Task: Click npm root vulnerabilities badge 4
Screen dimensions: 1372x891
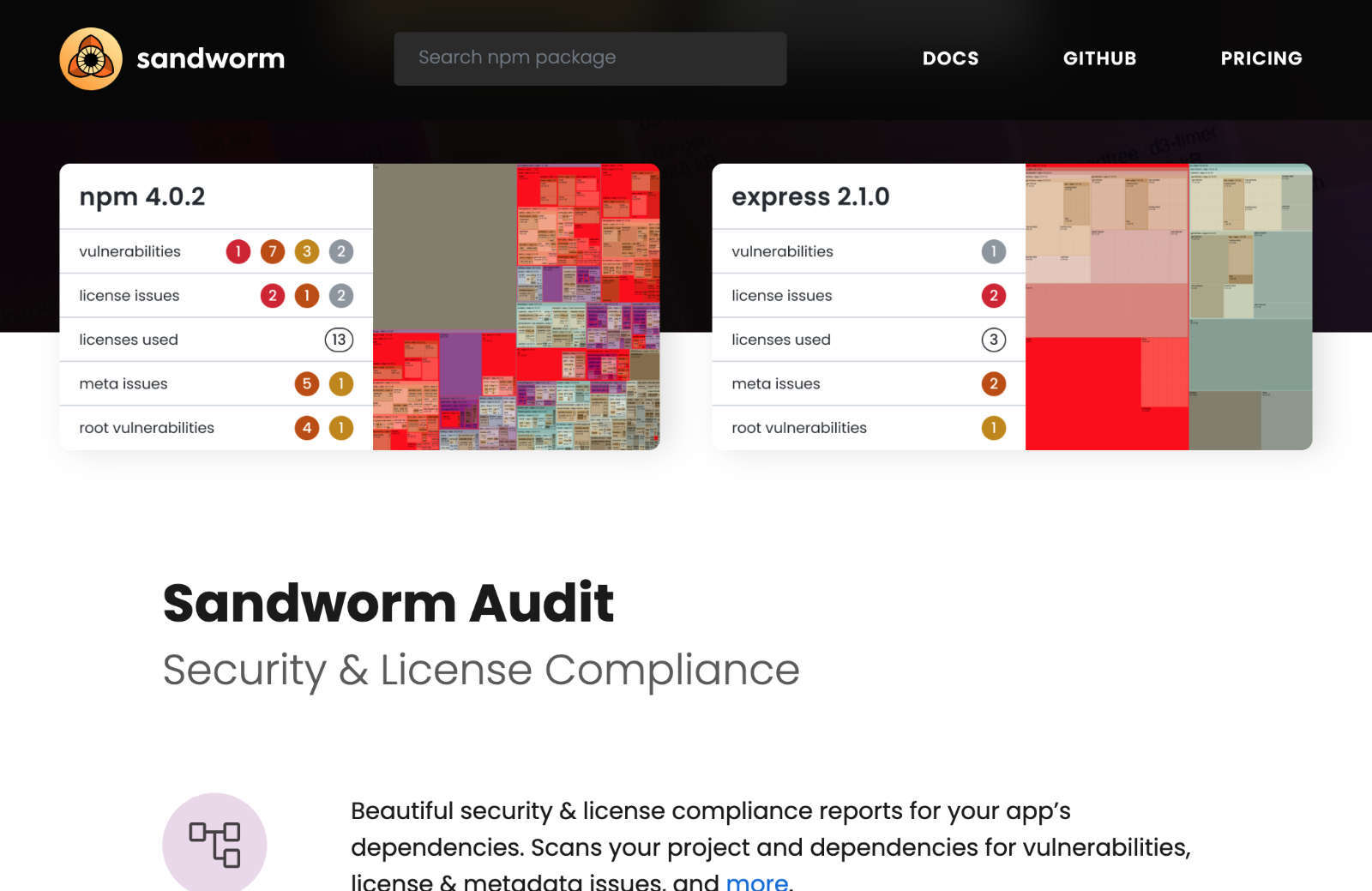Action: (x=307, y=428)
